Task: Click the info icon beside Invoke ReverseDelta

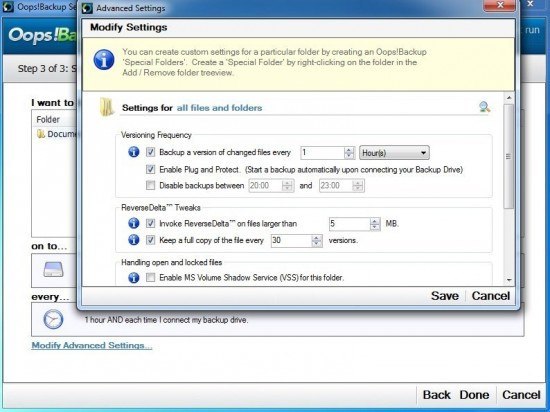Action: pyautogui.click(x=134, y=223)
